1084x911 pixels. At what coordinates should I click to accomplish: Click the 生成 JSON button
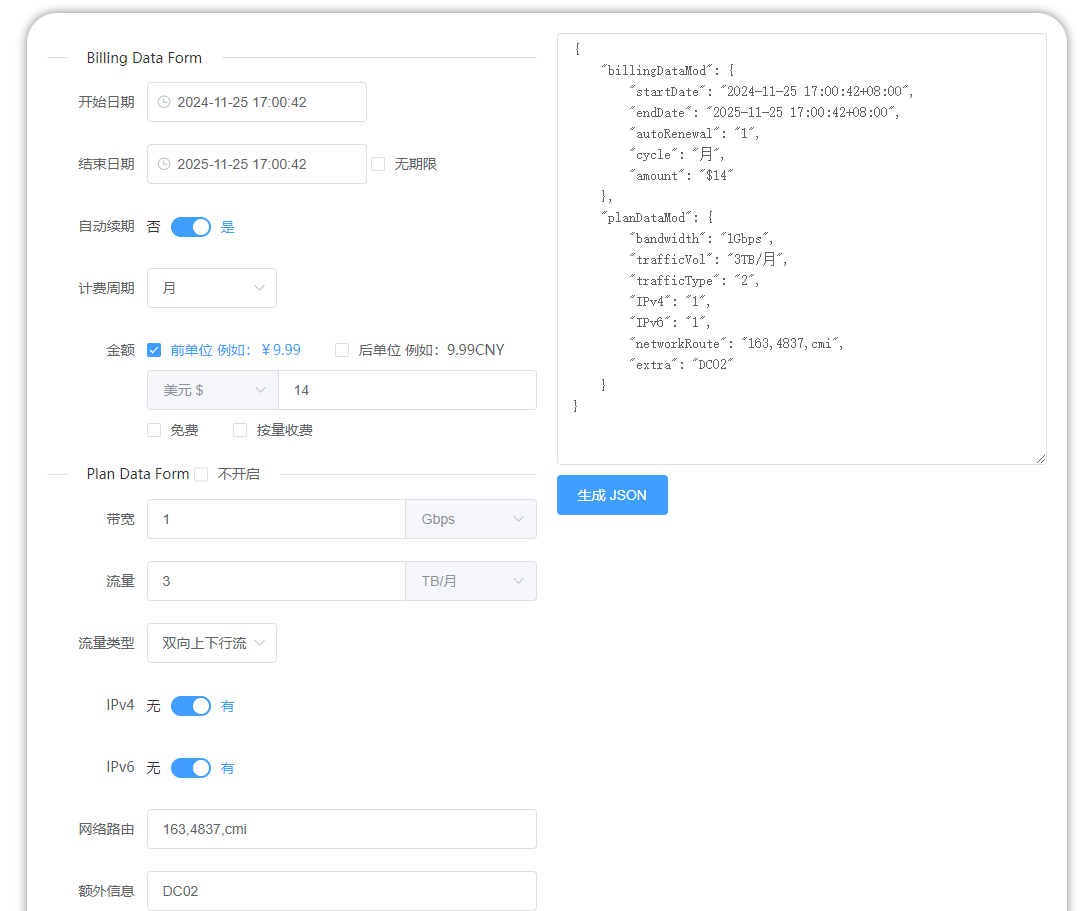point(612,494)
